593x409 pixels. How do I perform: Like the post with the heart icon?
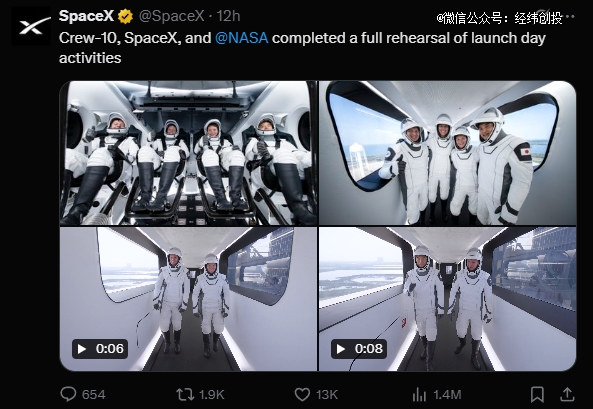[x=302, y=395]
